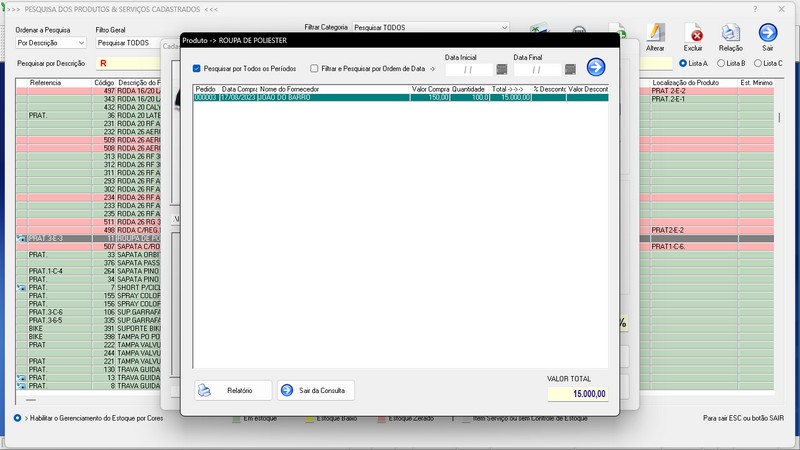Click the Total column header
The width and height of the screenshot is (800, 450).
click(510, 89)
